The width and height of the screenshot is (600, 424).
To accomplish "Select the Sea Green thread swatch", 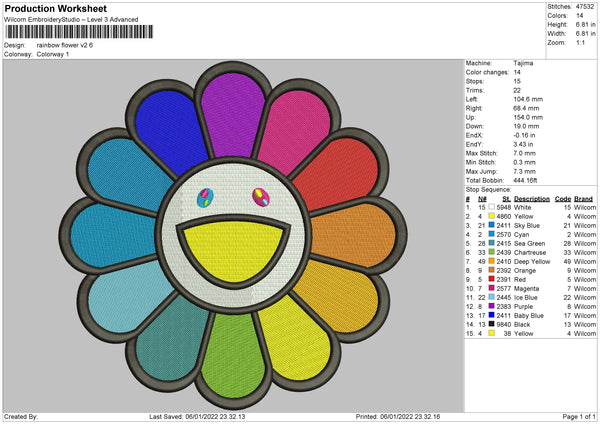I will (491, 243).
